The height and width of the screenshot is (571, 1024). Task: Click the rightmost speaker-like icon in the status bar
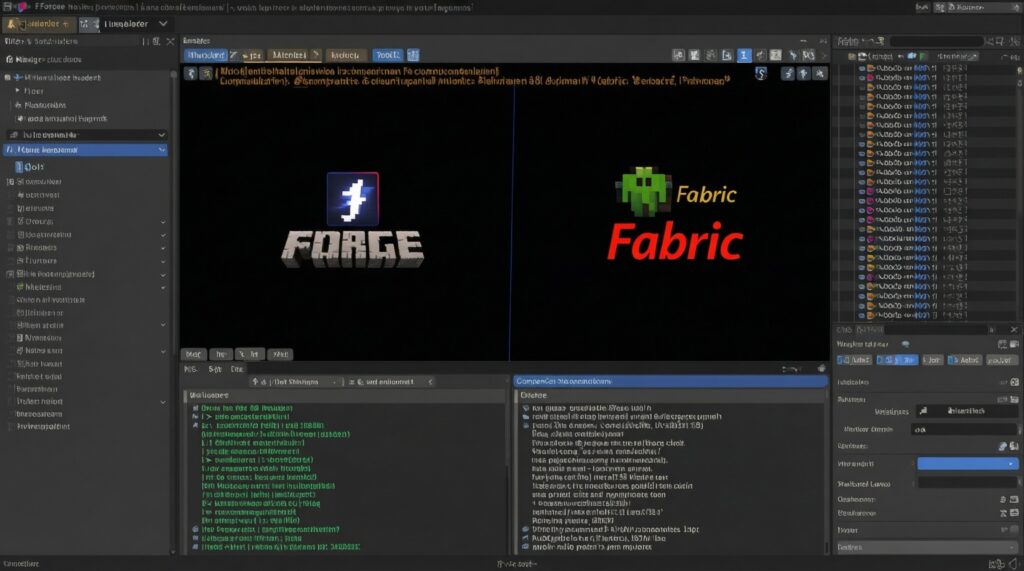(x=1013, y=563)
